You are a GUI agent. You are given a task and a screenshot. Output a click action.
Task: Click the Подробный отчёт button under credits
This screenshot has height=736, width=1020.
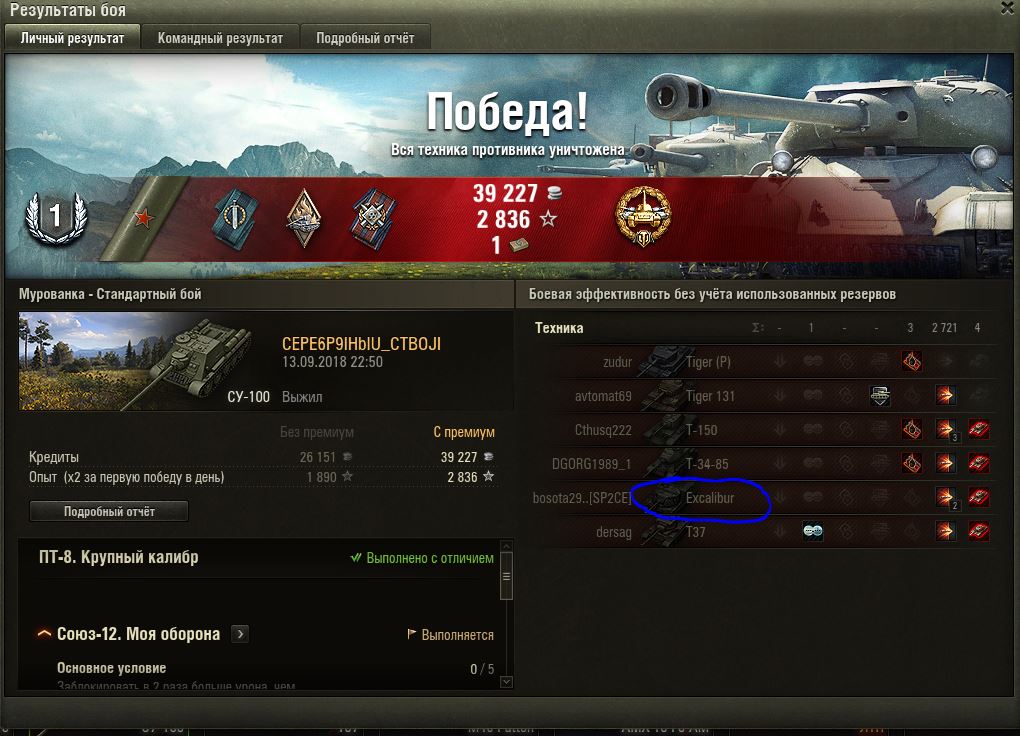click(x=109, y=511)
